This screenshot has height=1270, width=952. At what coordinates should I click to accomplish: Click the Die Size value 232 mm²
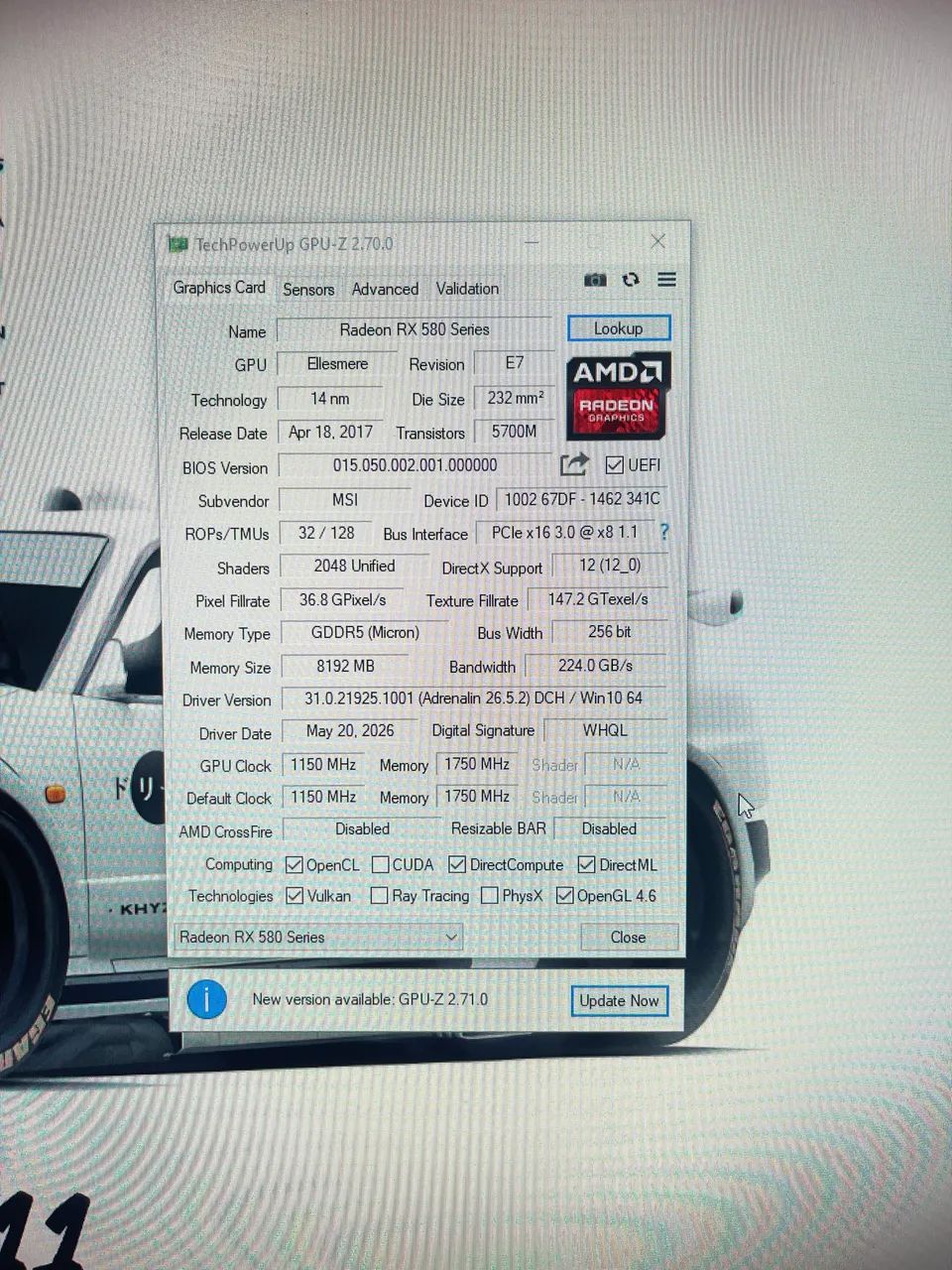pyautogui.click(x=514, y=398)
